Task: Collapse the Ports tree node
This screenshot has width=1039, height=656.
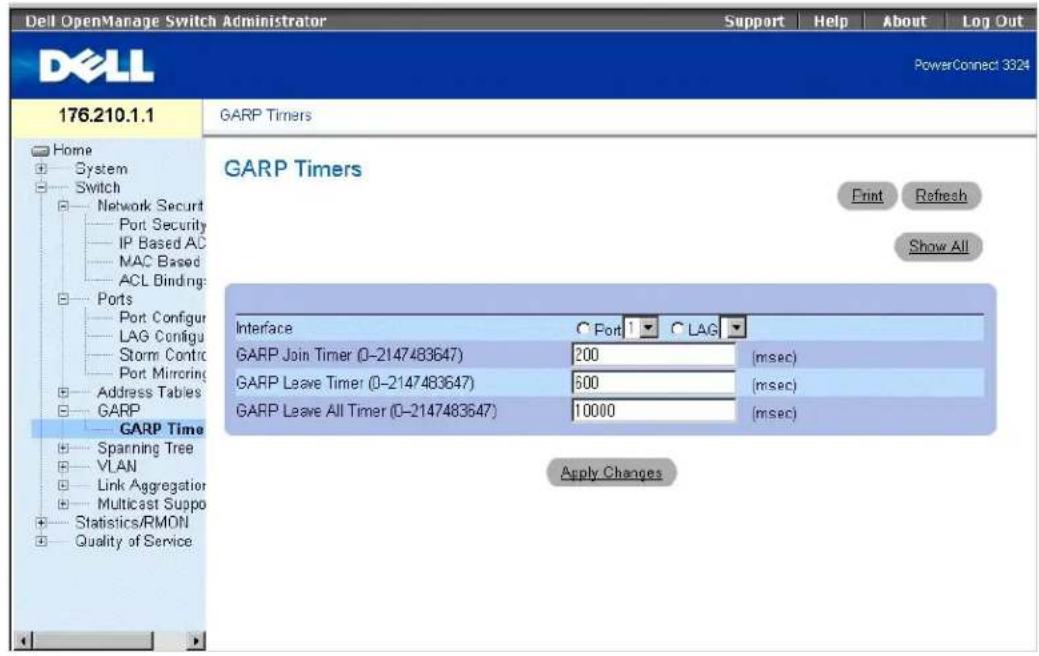Action: tap(63, 300)
